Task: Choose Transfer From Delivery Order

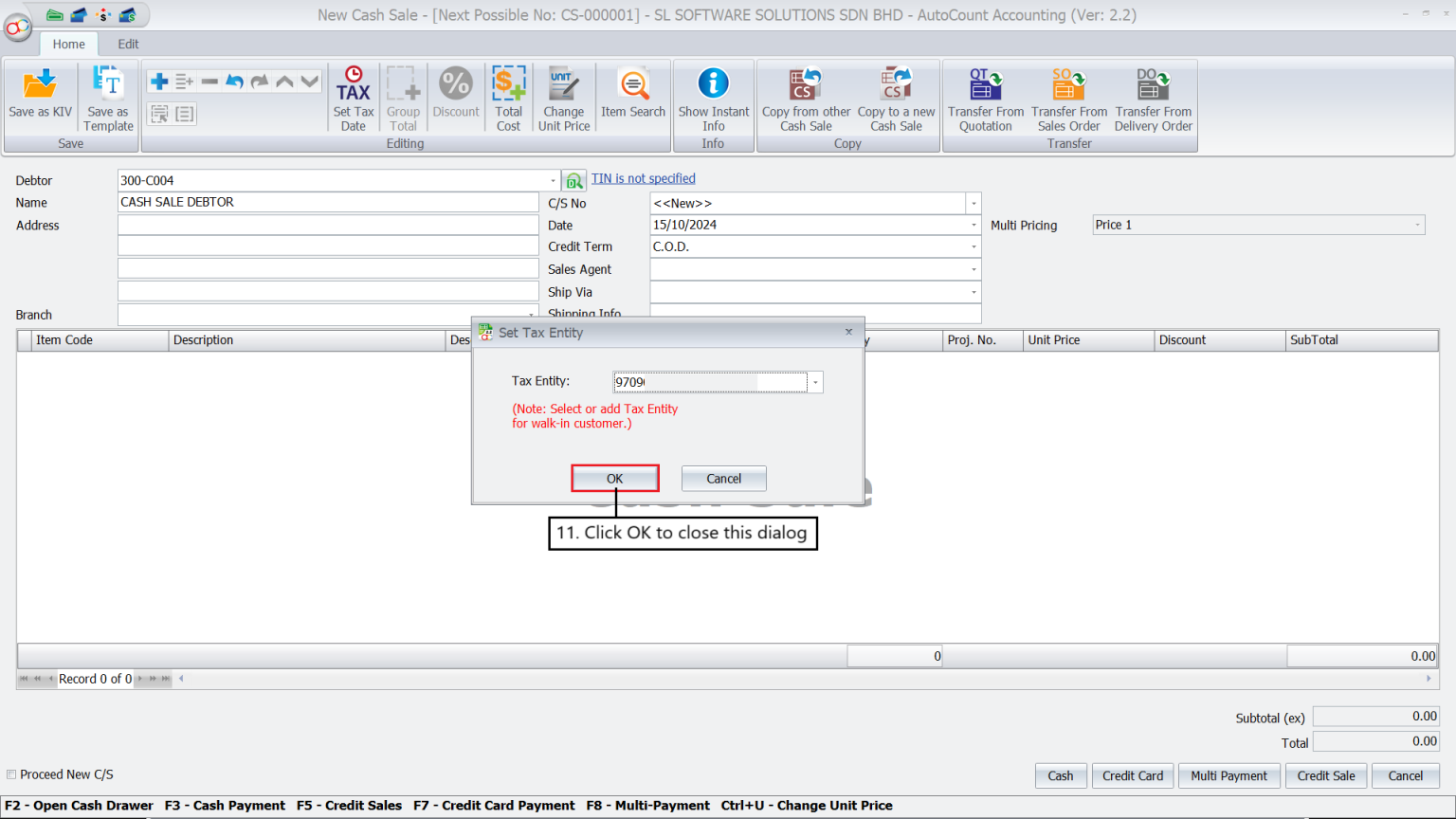Action: pos(1154,99)
